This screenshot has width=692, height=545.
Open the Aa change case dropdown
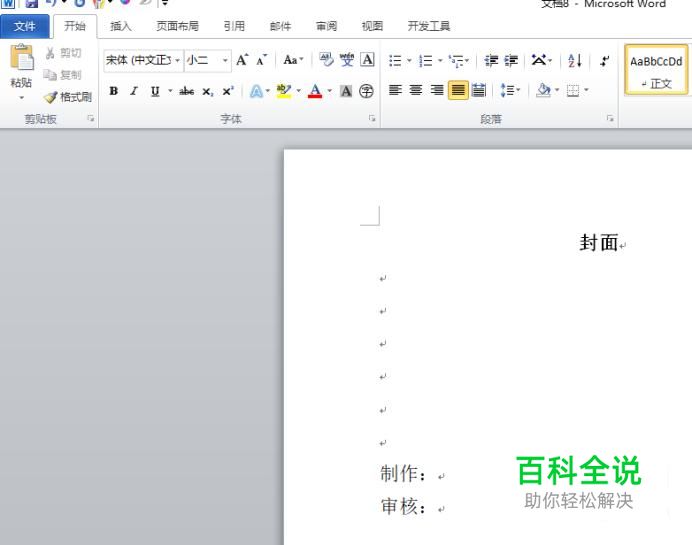click(x=293, y=60)
